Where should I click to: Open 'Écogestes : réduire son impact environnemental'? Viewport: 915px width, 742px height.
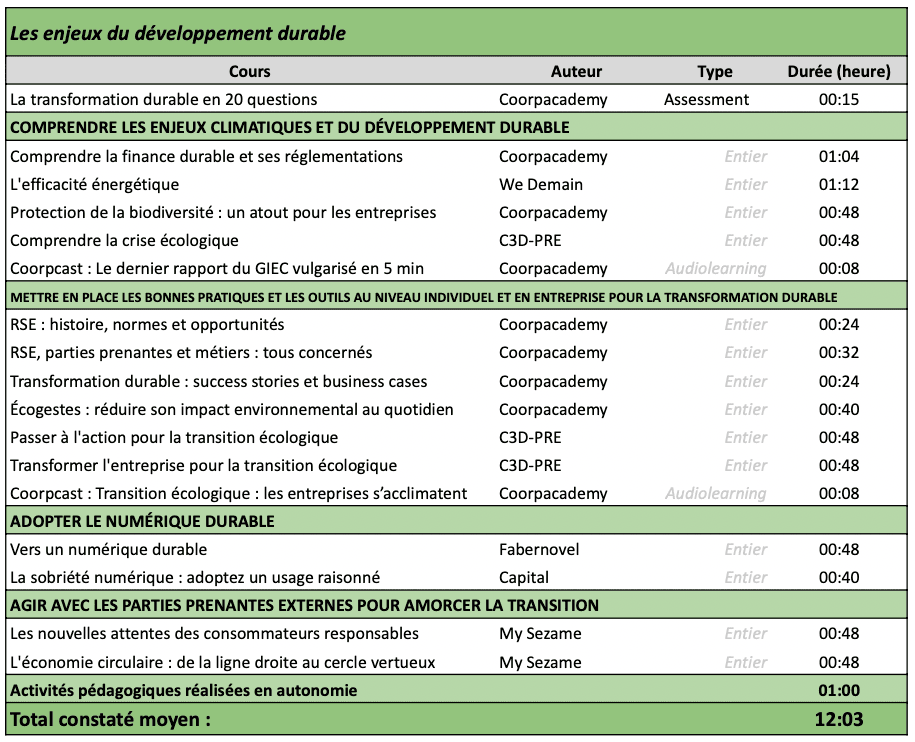click(x=232, y=410)
